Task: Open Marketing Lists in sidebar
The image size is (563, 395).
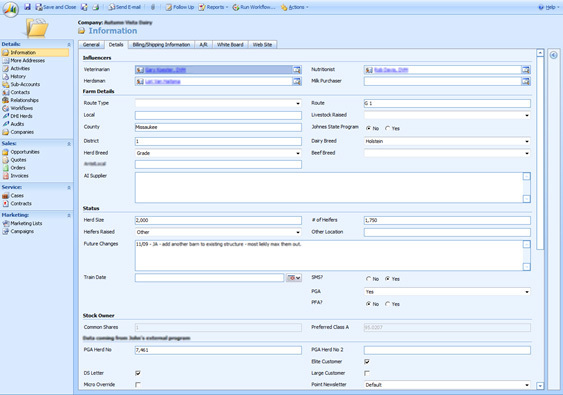Action: (x=22, y=223)
